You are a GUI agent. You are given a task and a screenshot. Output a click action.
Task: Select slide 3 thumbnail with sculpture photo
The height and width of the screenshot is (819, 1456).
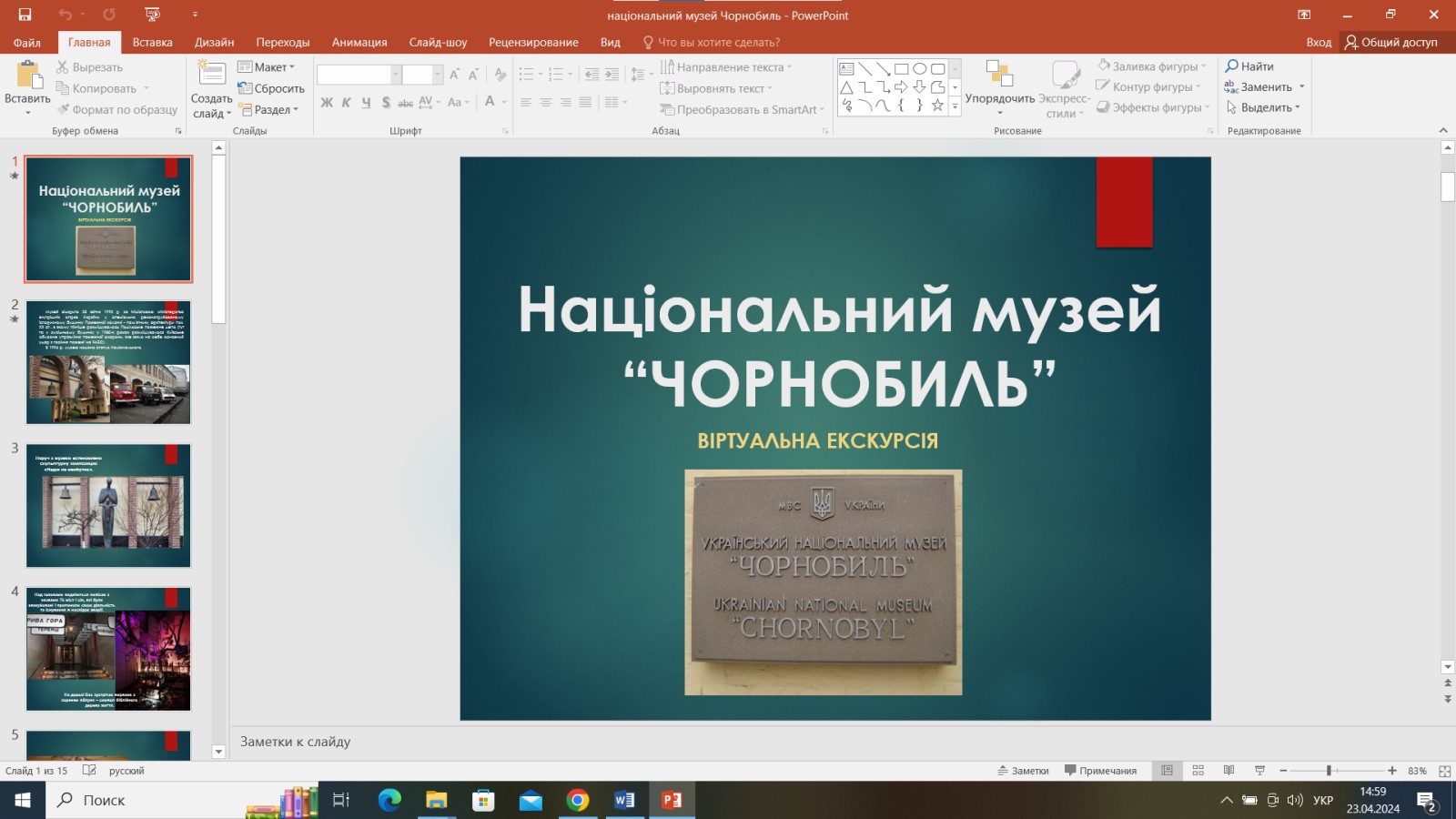click(108, 506)
